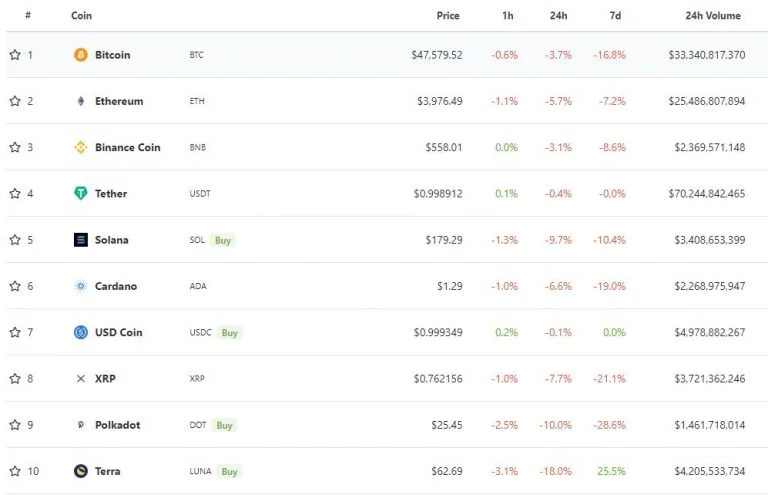
Task: Sort table by Price column header
Action: coord(448,16)
